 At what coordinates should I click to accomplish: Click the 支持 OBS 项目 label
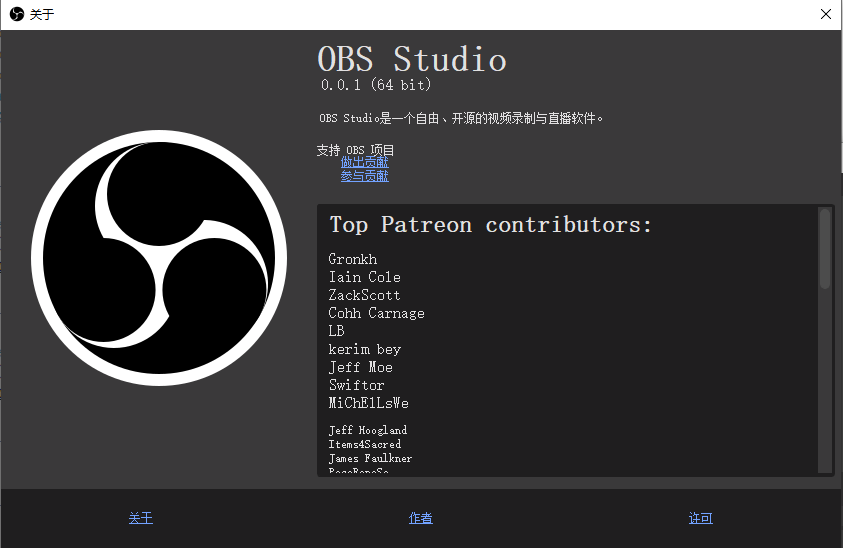[x=355, y=150]
